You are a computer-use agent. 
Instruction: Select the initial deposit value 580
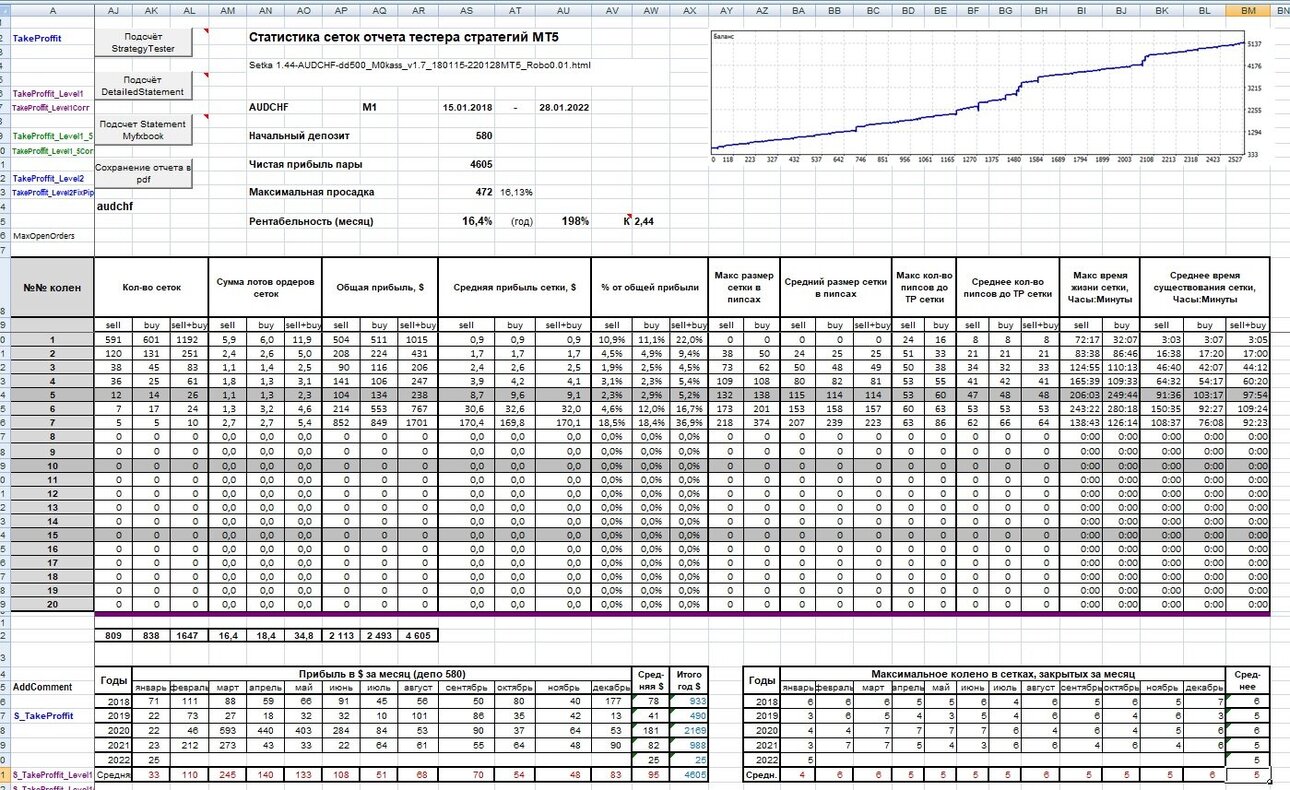coord(483,135)
